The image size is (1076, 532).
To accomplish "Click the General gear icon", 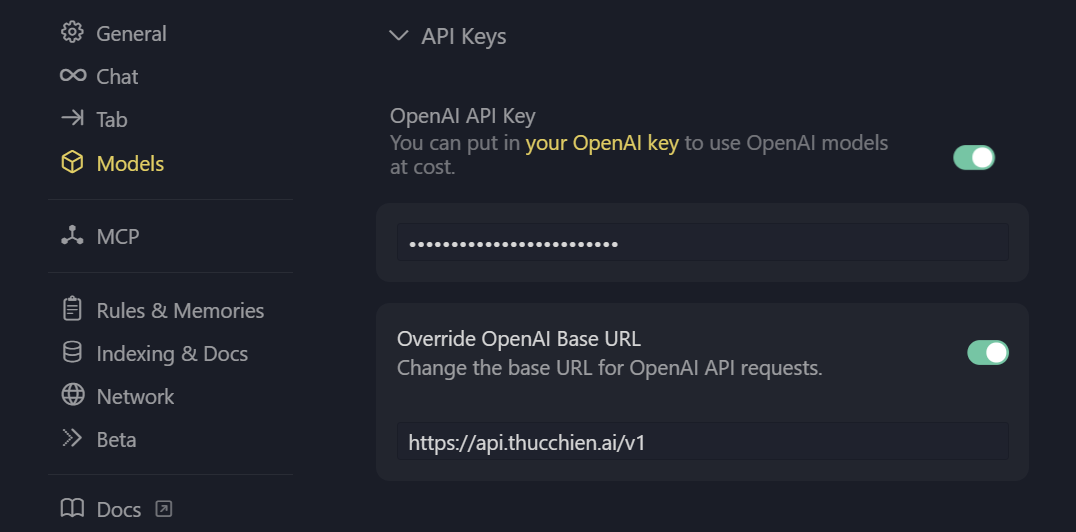I will pyautogui.click(x=72, y=33).
